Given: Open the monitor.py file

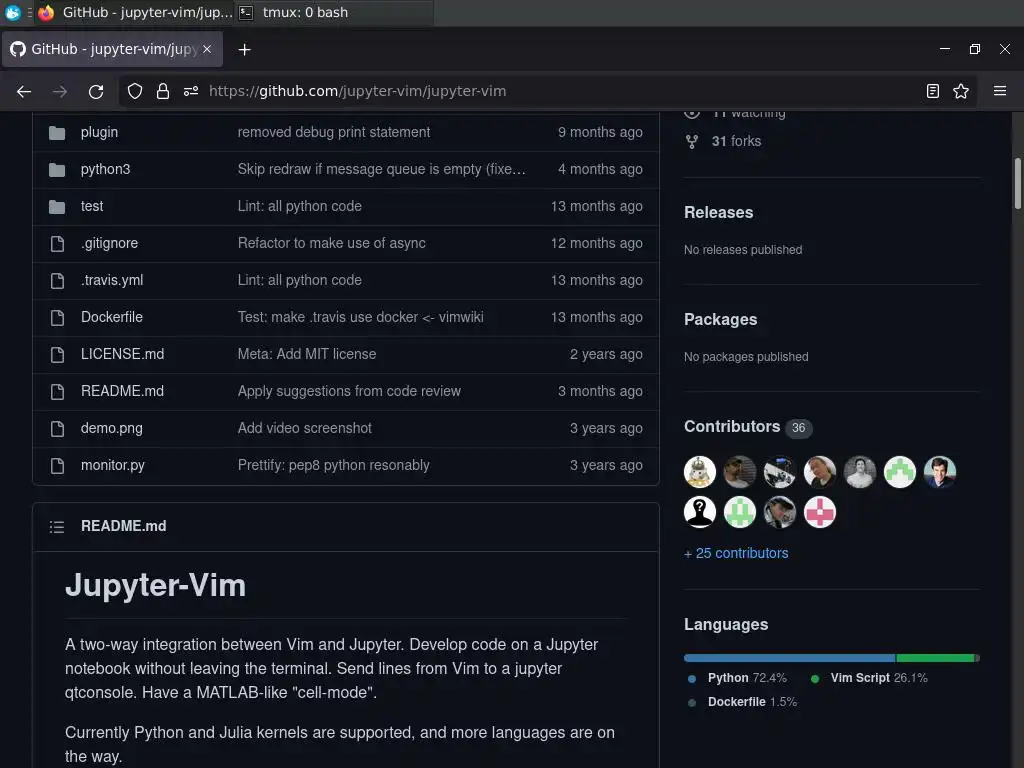Looking at the screenshot, I should (x=112, y=465).
